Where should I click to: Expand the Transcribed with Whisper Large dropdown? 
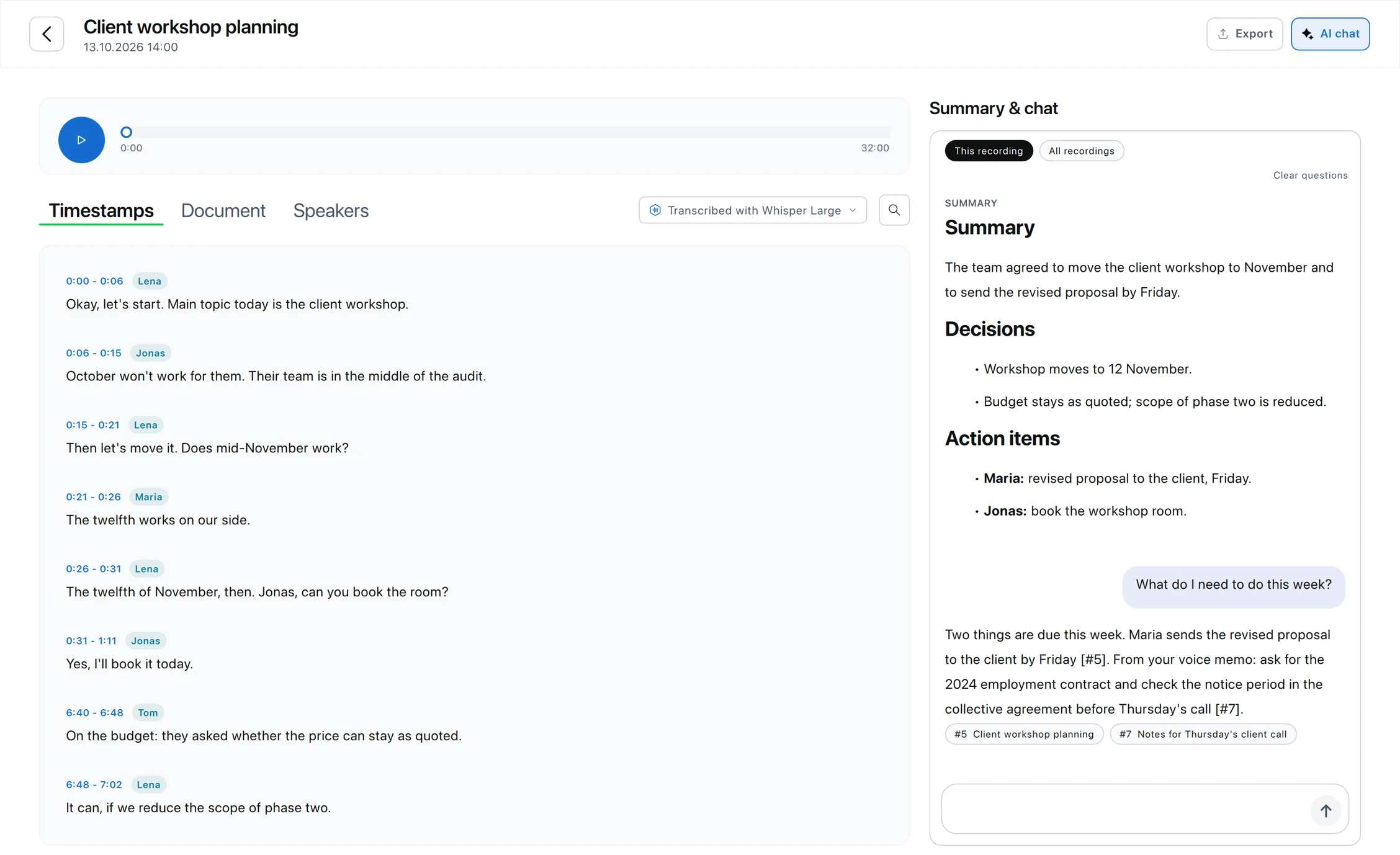pos(753,210)
